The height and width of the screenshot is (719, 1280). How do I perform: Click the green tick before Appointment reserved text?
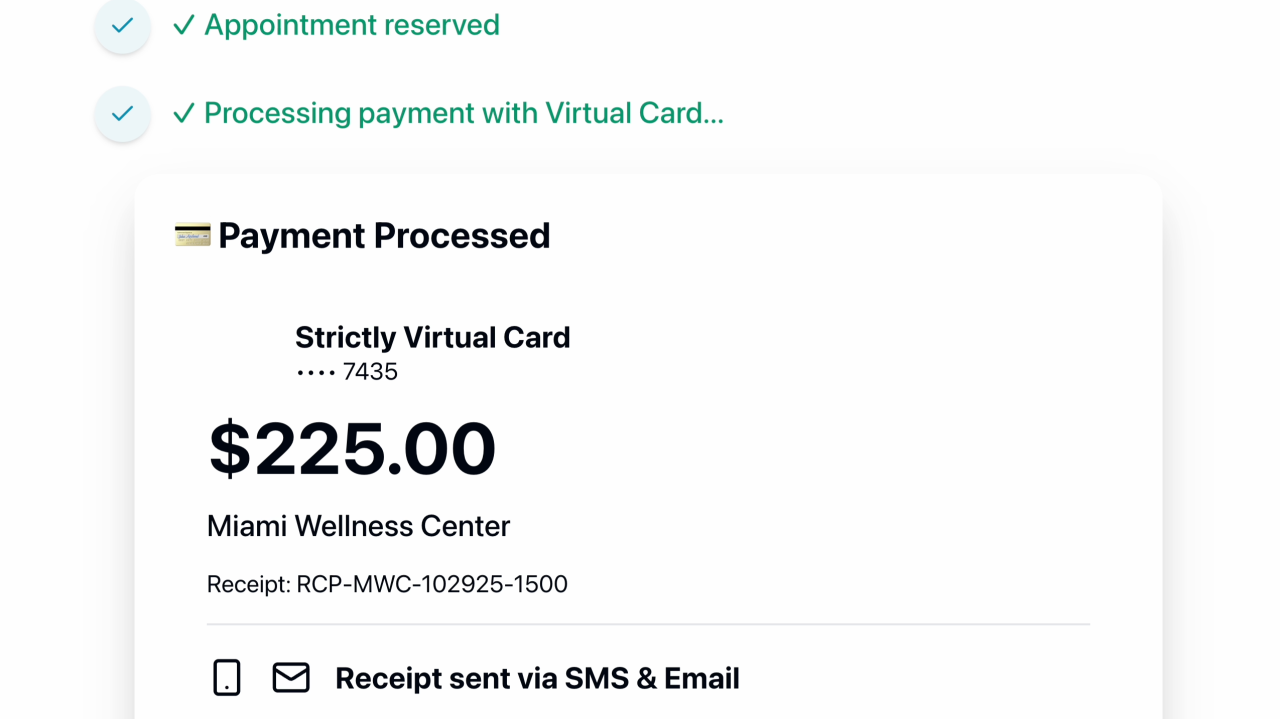(x=184, y=25)
